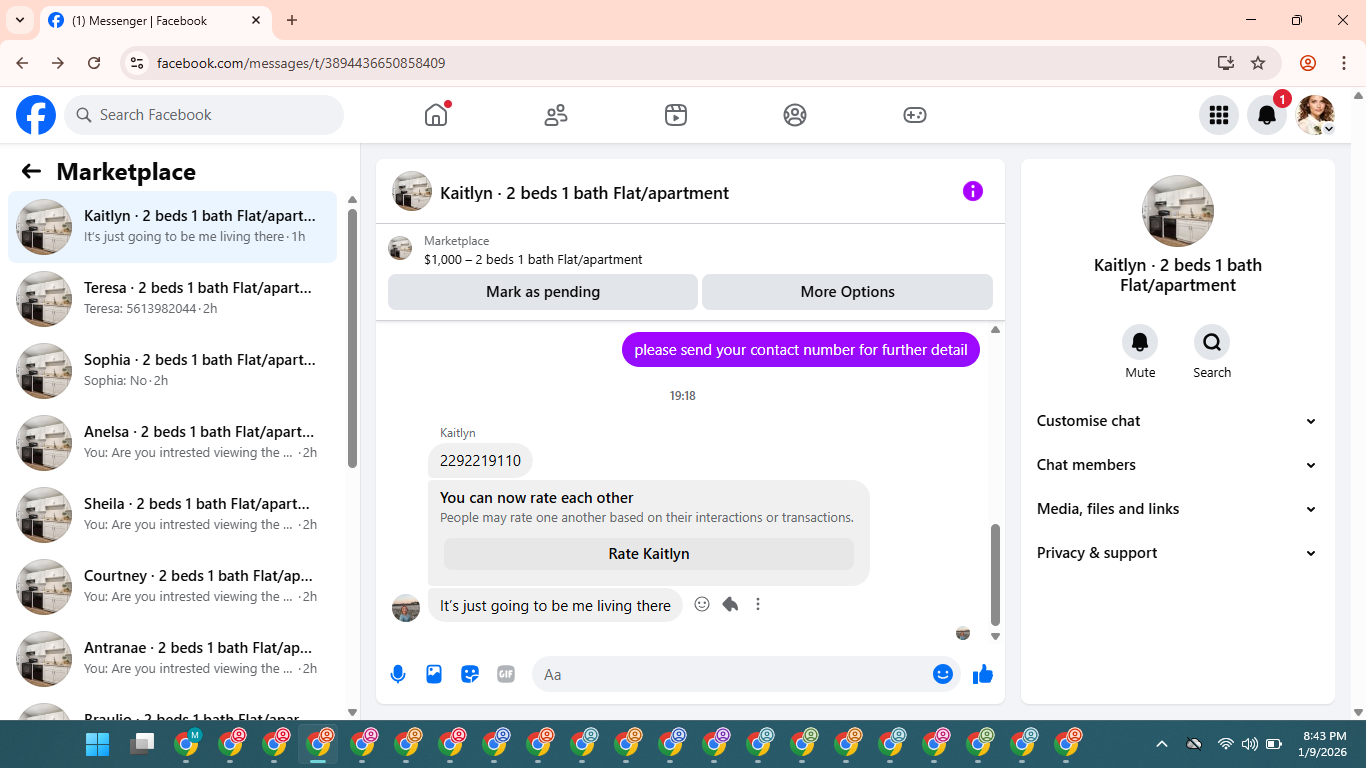Image resolution: width=1366 pixels, height=768 pixels.
Task: Open emoji picker in message box
Action: pyautogui.click(x=943, y=674)
